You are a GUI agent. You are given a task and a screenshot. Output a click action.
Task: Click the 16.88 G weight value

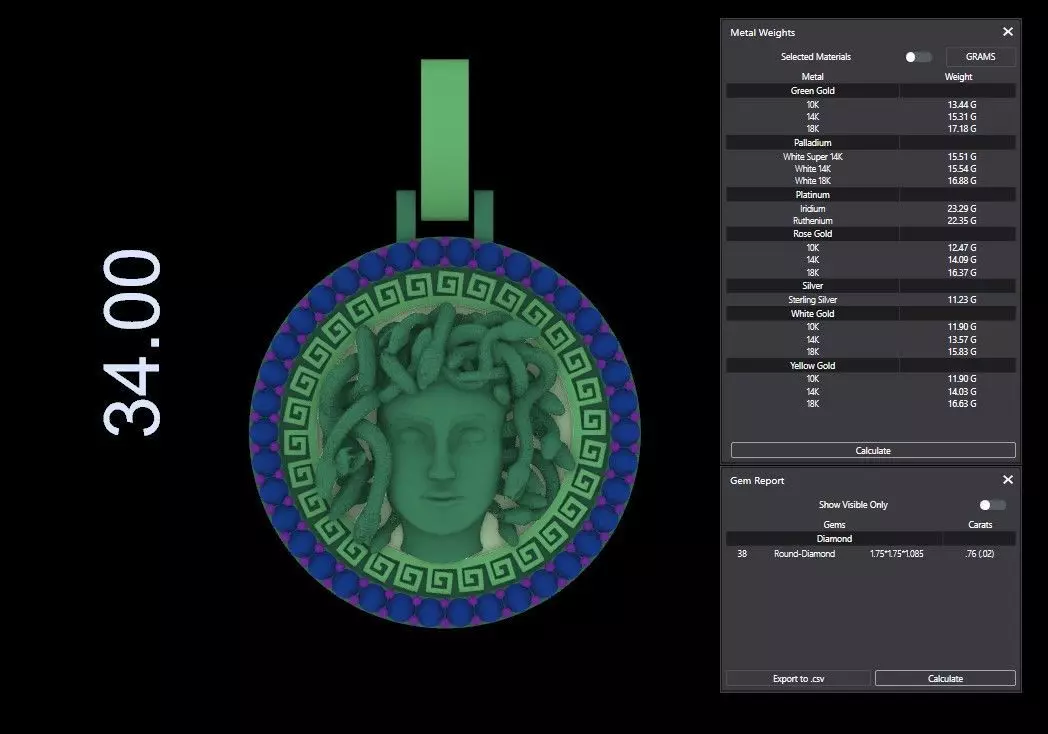tap(962, 181)
